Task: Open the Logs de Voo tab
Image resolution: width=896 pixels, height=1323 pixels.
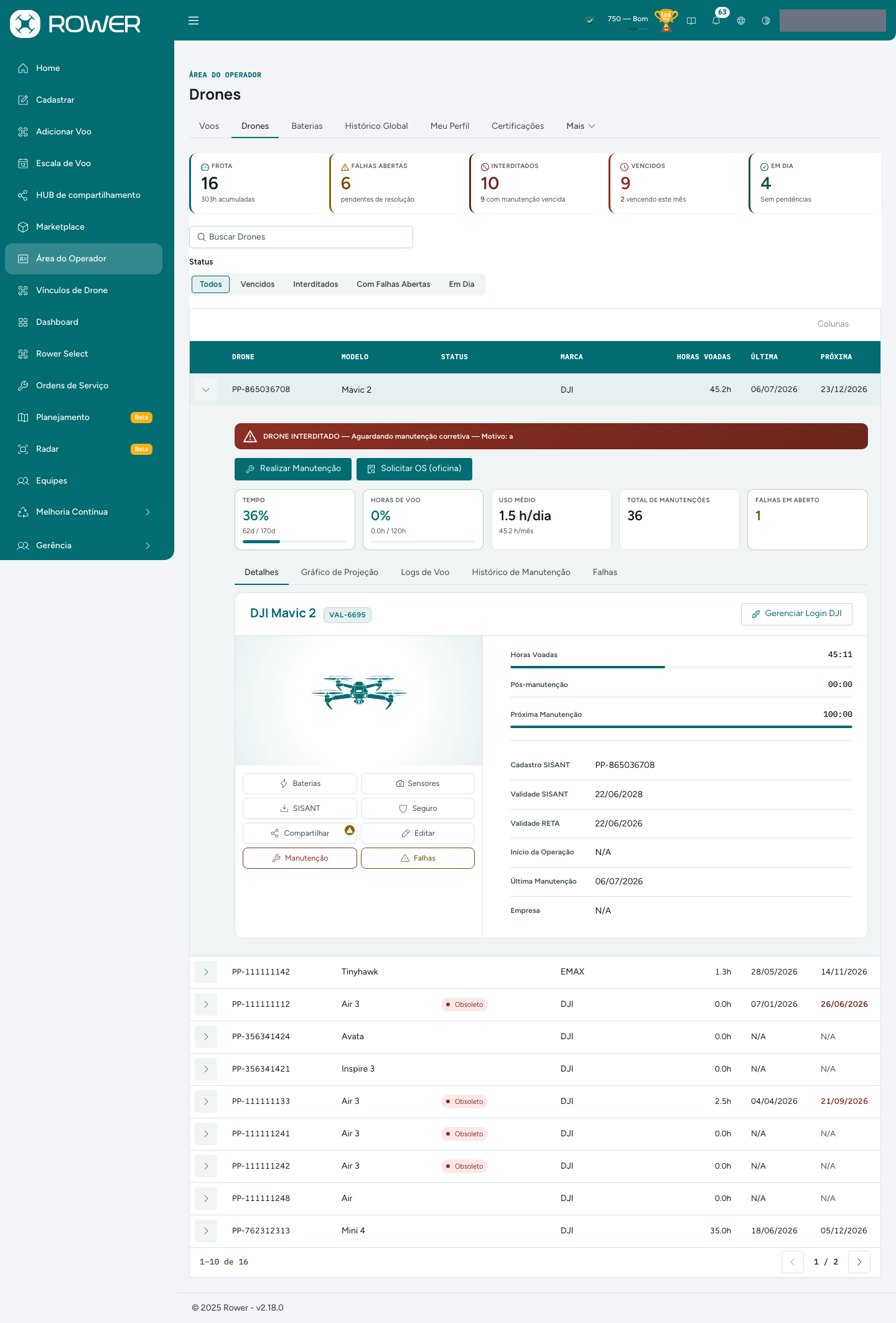Action: pyautogui.click(x=425, y=573)
